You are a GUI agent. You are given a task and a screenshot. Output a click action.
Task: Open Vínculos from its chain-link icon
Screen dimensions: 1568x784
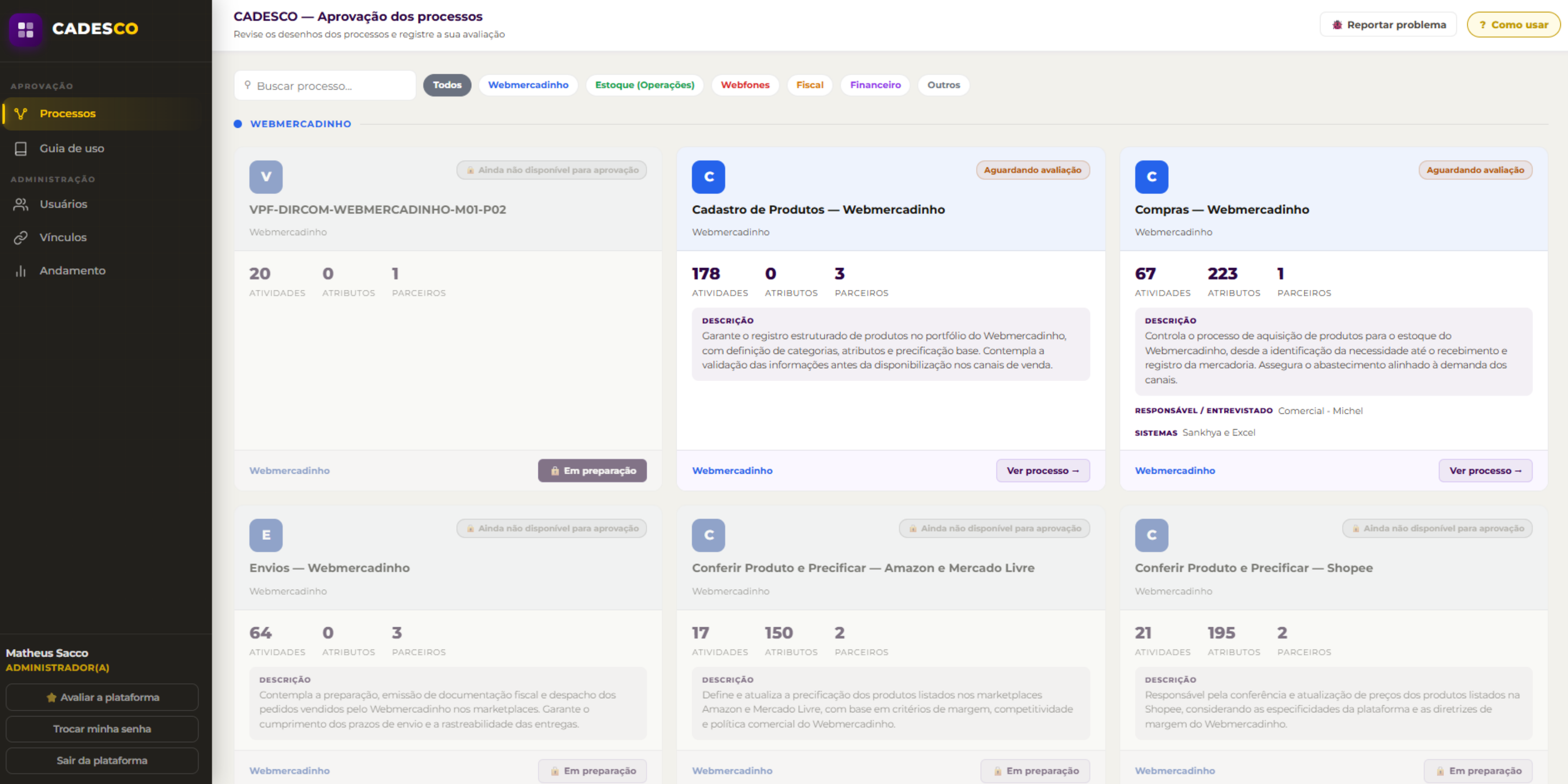pyautogui.click(x=21, y=238)
